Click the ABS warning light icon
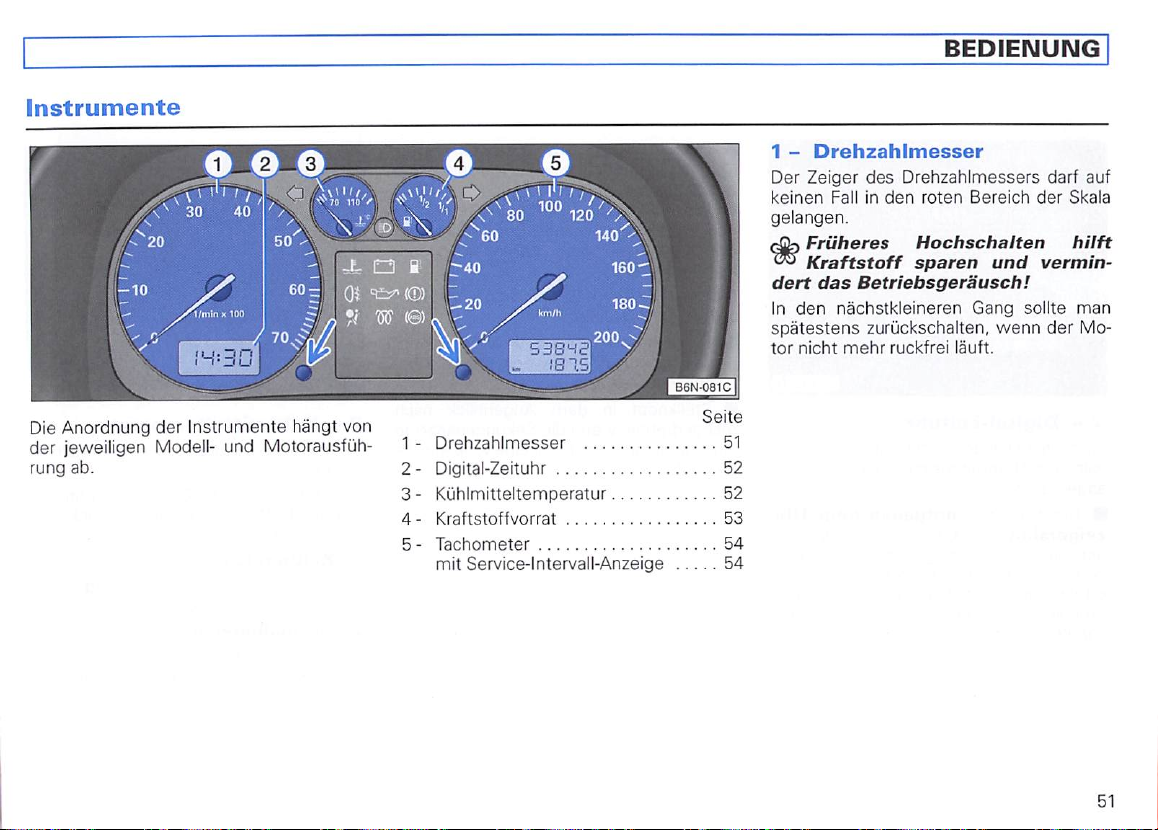The image size is (1158, 830). (x=415, y=318)
